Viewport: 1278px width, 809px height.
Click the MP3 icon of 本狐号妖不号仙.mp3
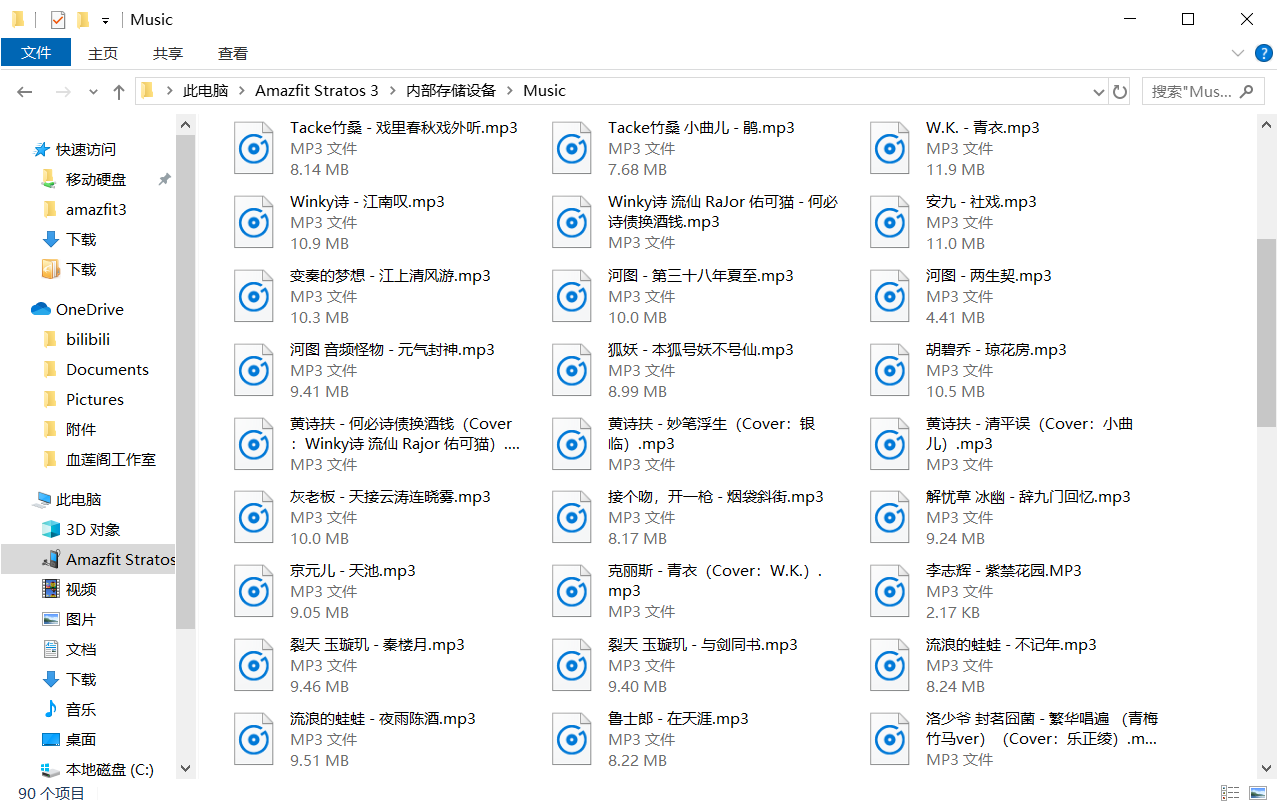pos(572,370)
